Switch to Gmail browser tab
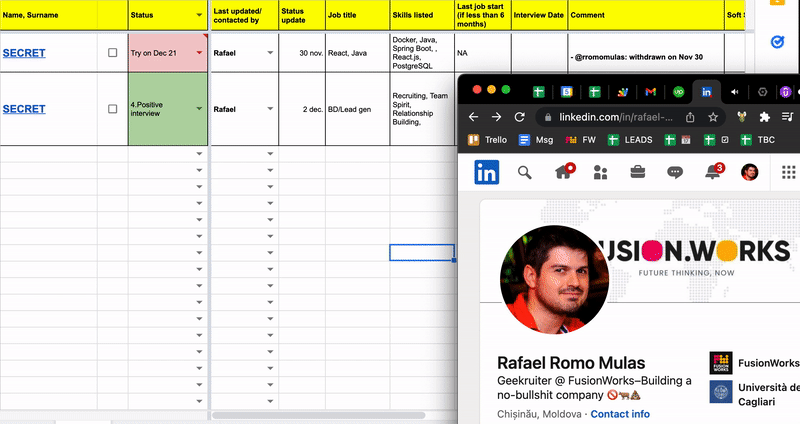 click(650, 91)
